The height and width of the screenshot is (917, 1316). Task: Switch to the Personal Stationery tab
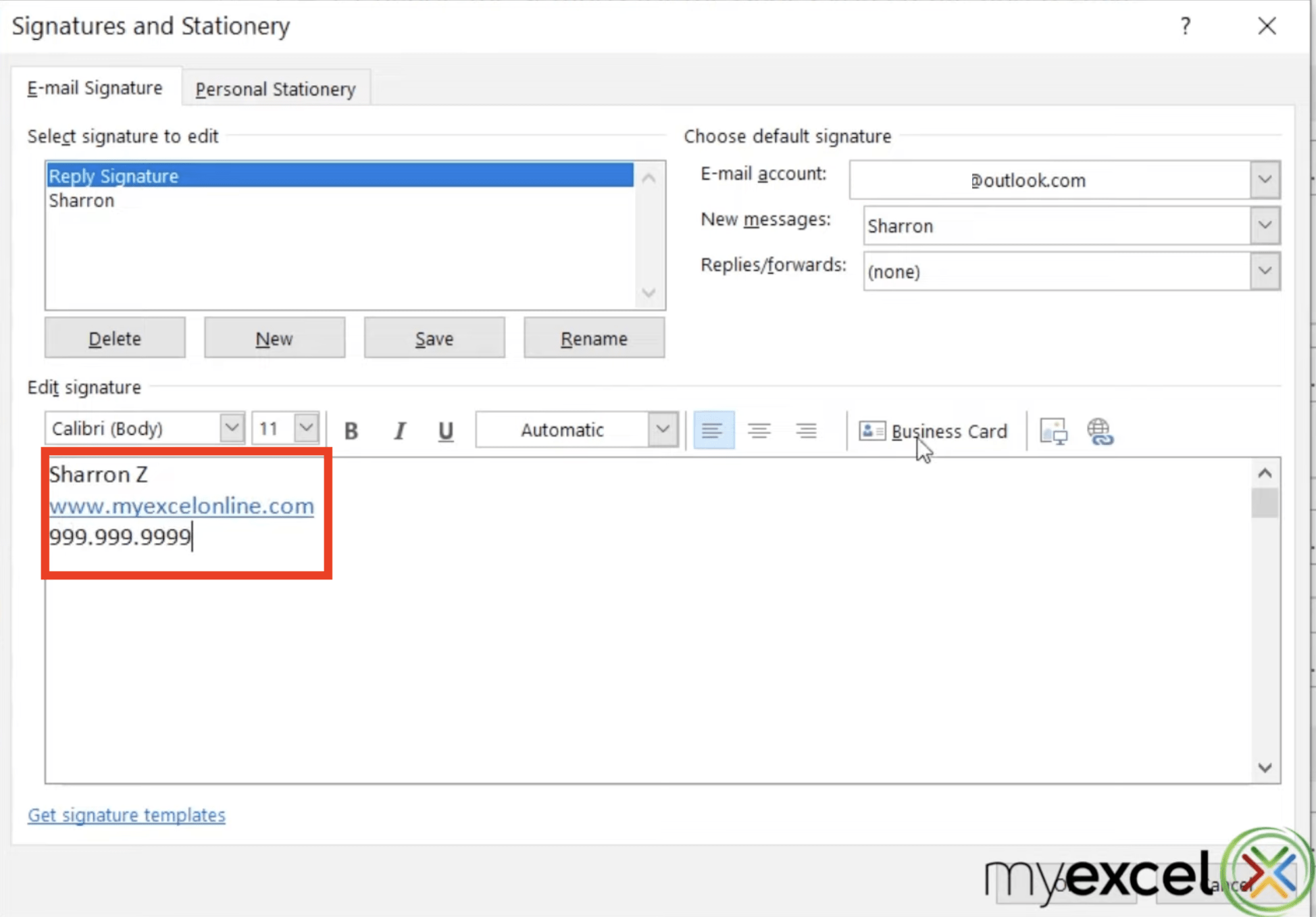pyautogui.click(x=276, y=89)
